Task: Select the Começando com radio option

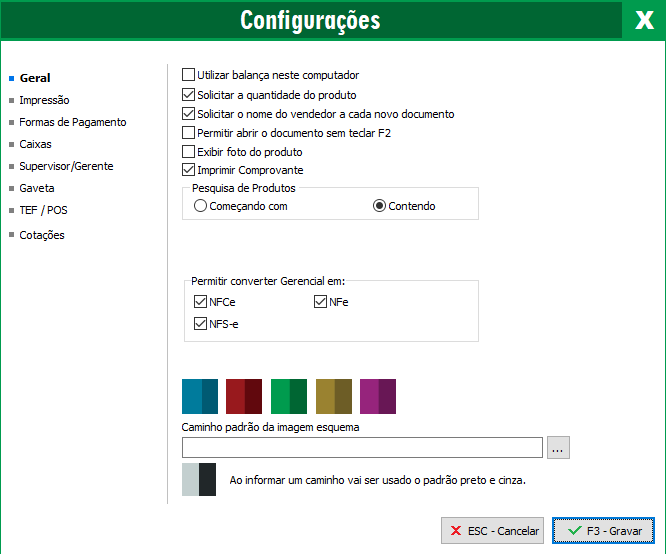Action: coord(201,206)
